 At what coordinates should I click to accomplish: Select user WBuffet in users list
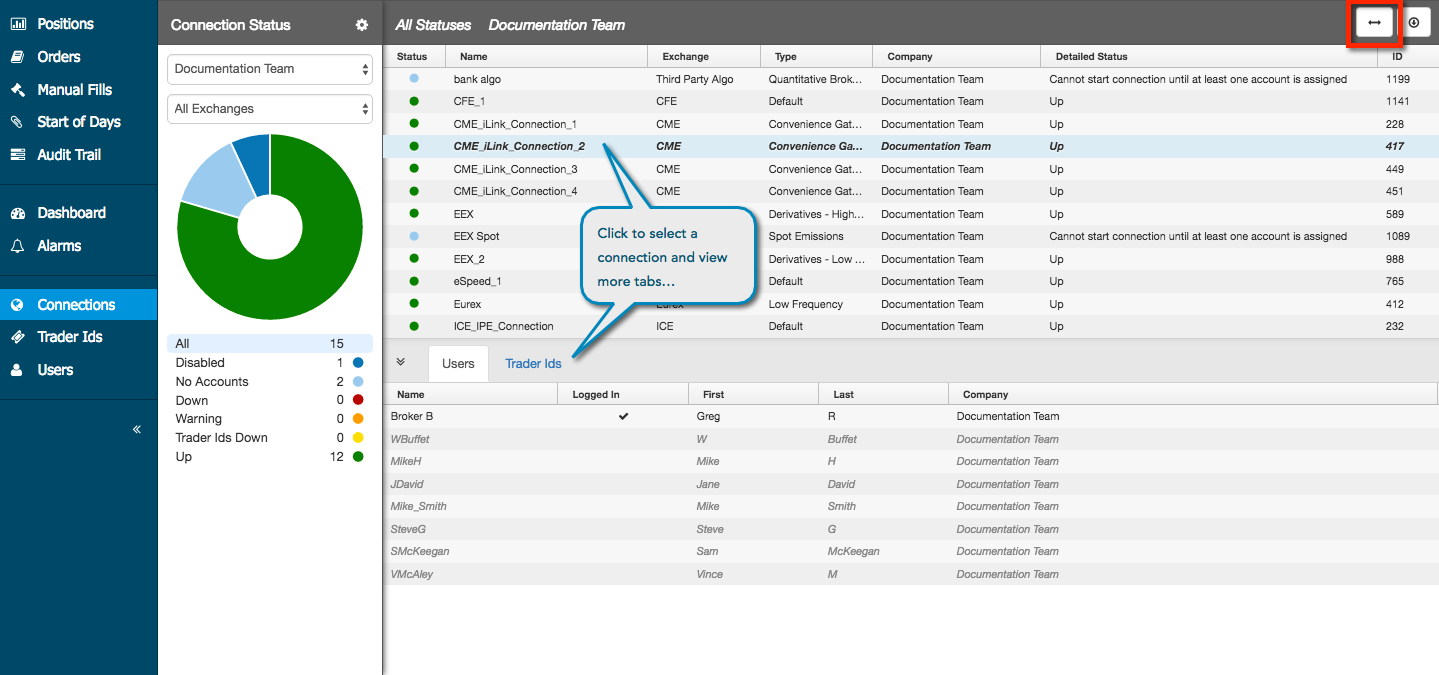tap(911, 439)
